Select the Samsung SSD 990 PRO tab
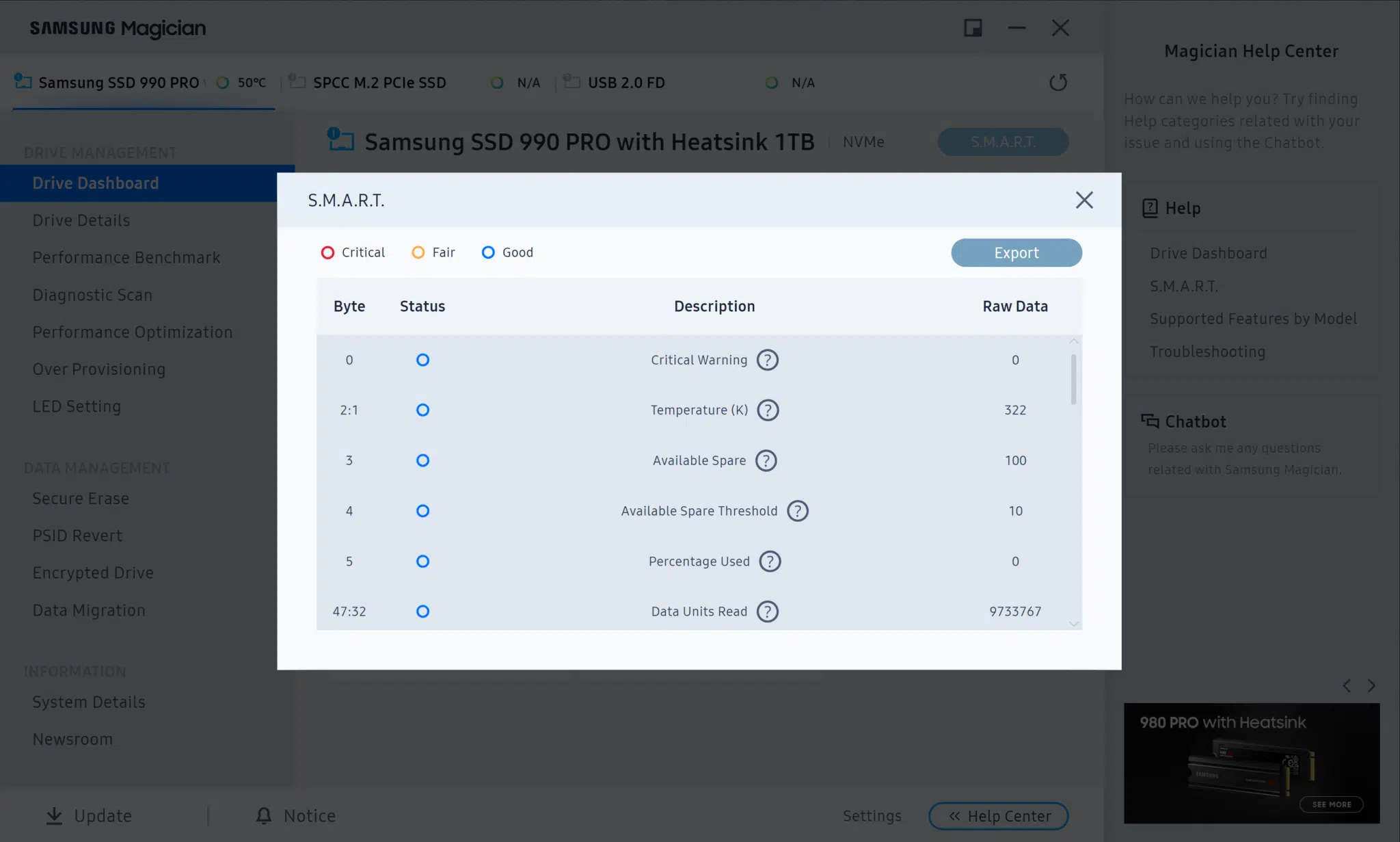Viewport: 1400px width, 842px height. (144, 83)
